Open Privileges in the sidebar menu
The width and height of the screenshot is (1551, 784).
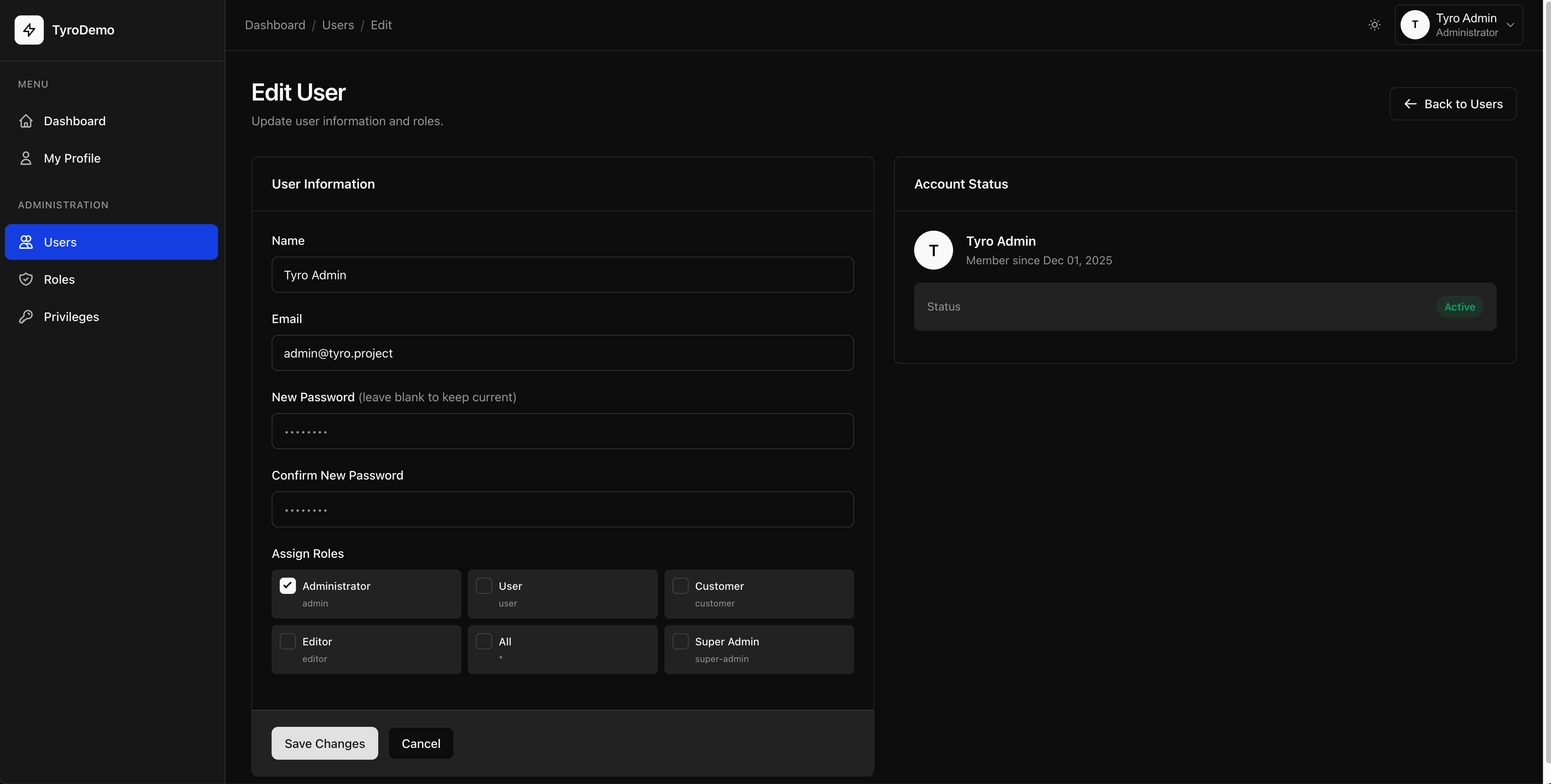pos(71,317)
